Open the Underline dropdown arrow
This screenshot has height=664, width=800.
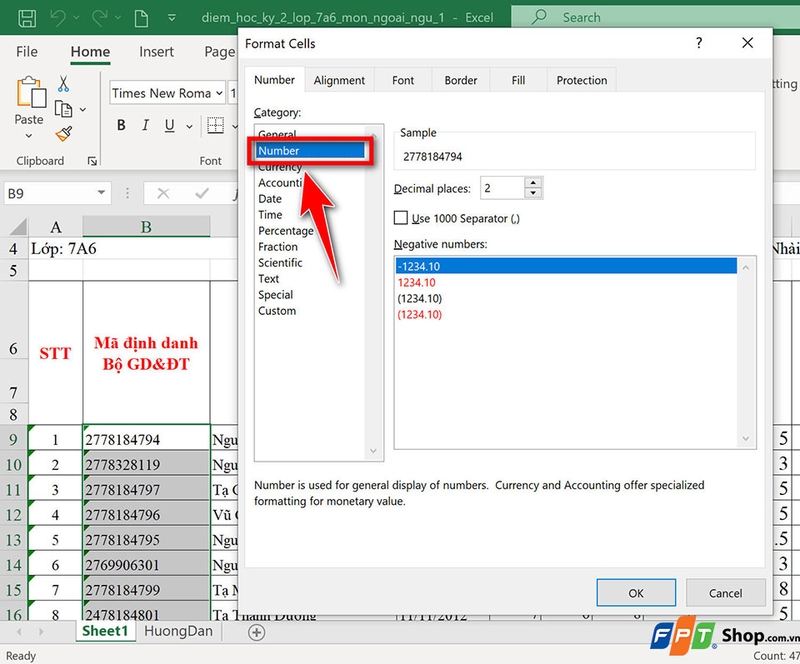pyautogui.click(x=188, y=126)
